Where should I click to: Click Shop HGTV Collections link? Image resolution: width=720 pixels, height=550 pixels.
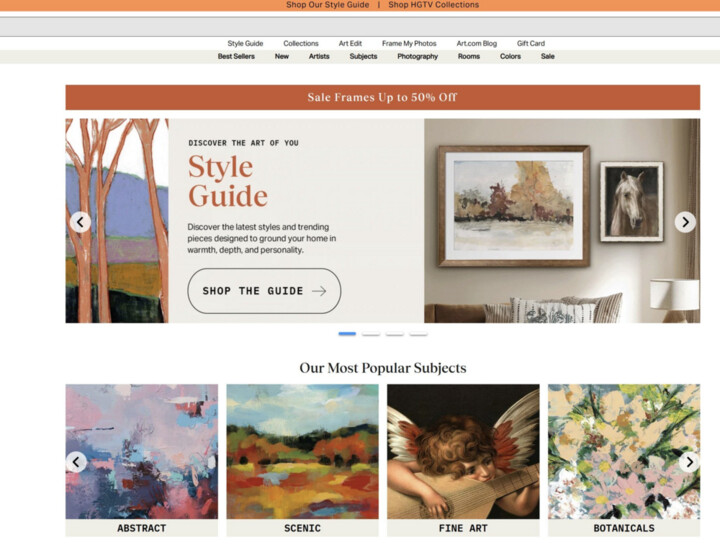(433, 5)
